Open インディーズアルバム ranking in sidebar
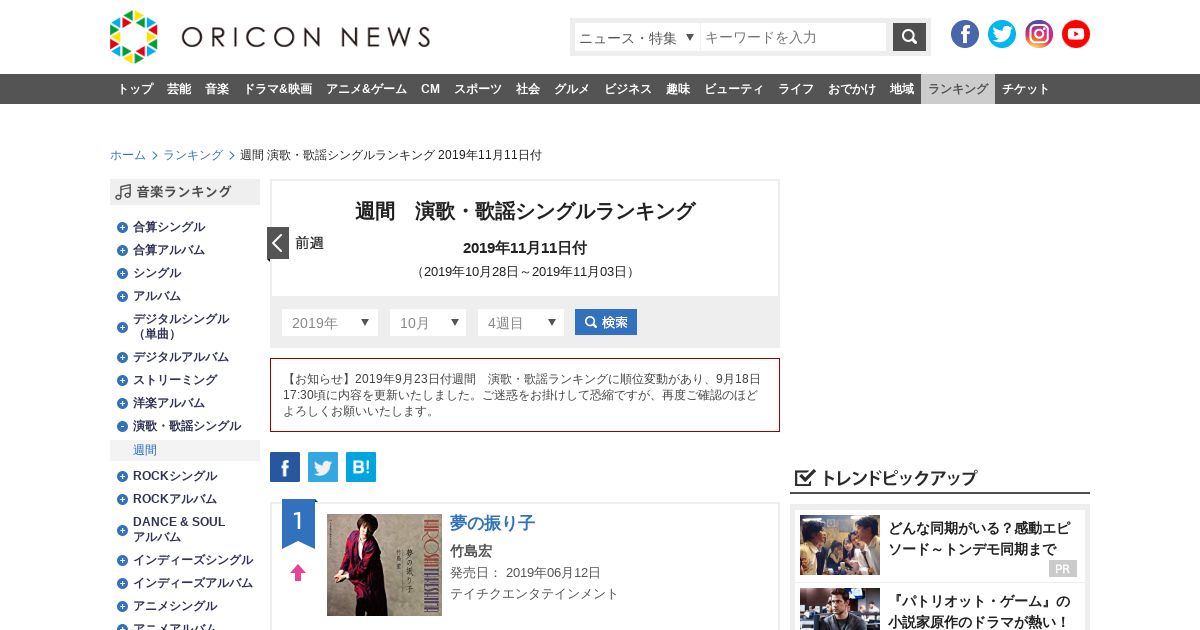Image resolution: width=1200 pixels, height=630 pixels. click(x=193, y=583)
